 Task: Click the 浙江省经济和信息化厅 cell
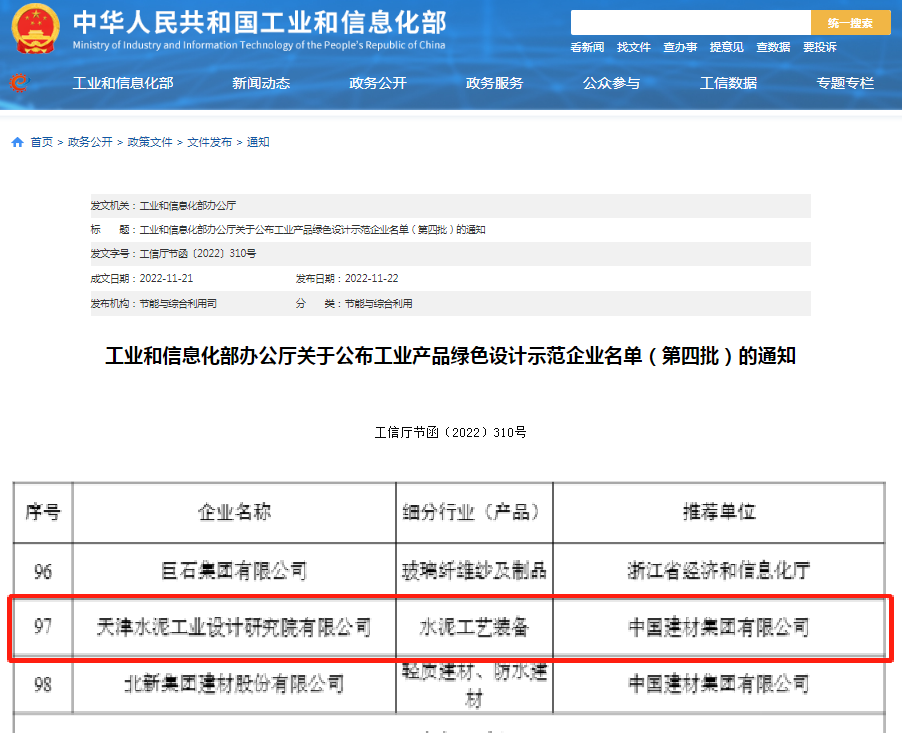pyautogui.click(x=719, y=571)
